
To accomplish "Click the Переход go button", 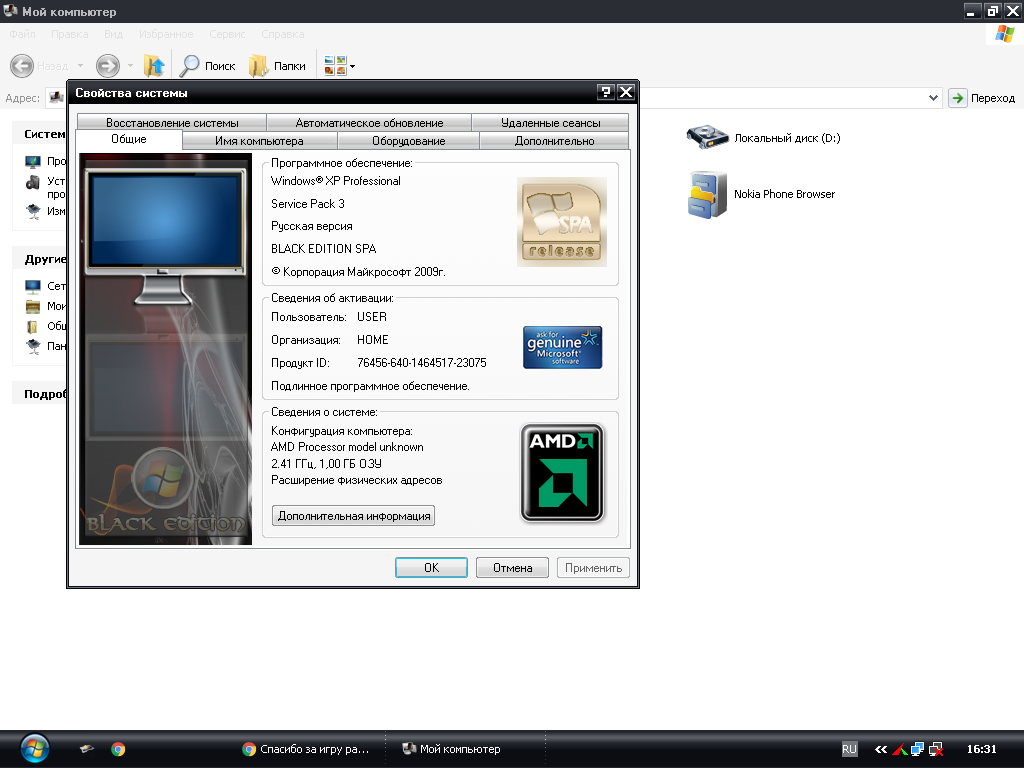I will pos(982,98).
